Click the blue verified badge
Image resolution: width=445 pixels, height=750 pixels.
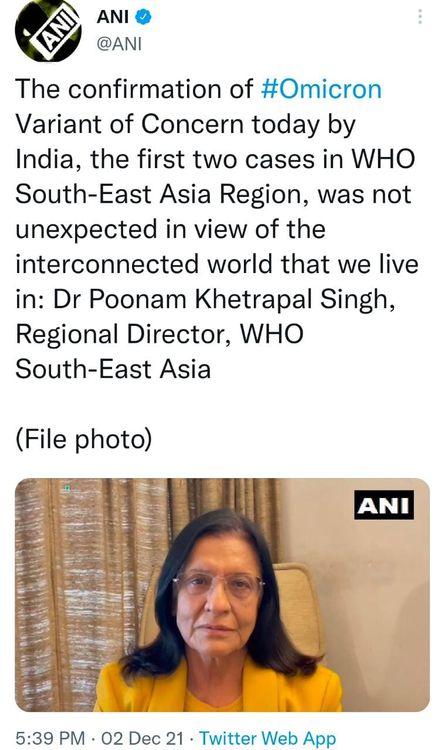(144, 17)
